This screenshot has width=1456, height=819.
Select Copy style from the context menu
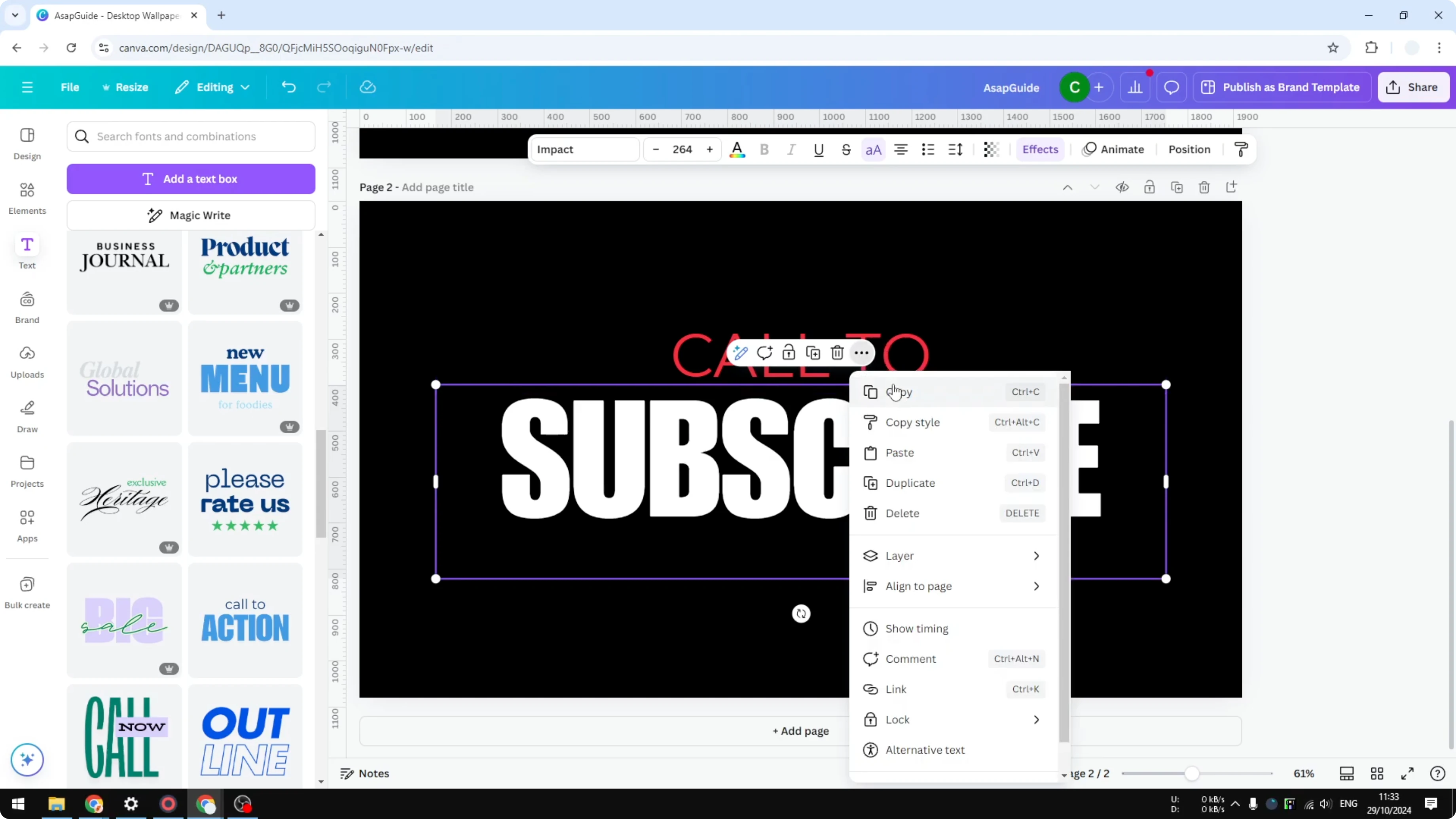912,422
